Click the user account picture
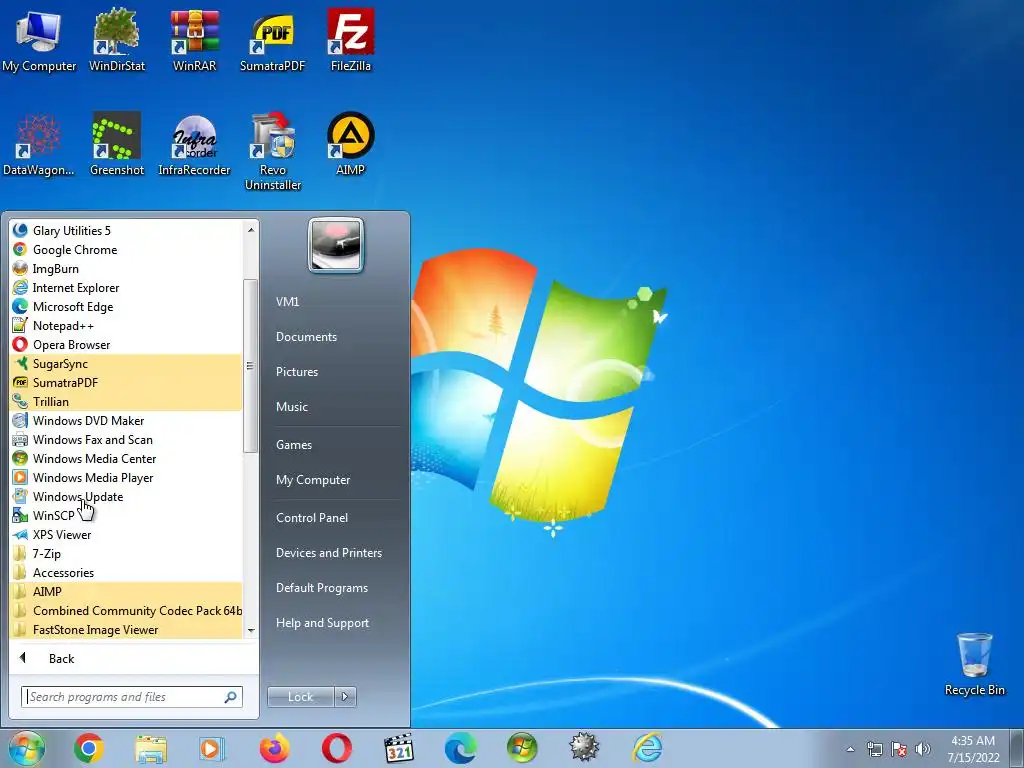Image resolution: width=1024 pixels, height=768 pixels. click(x=336, y=245)
